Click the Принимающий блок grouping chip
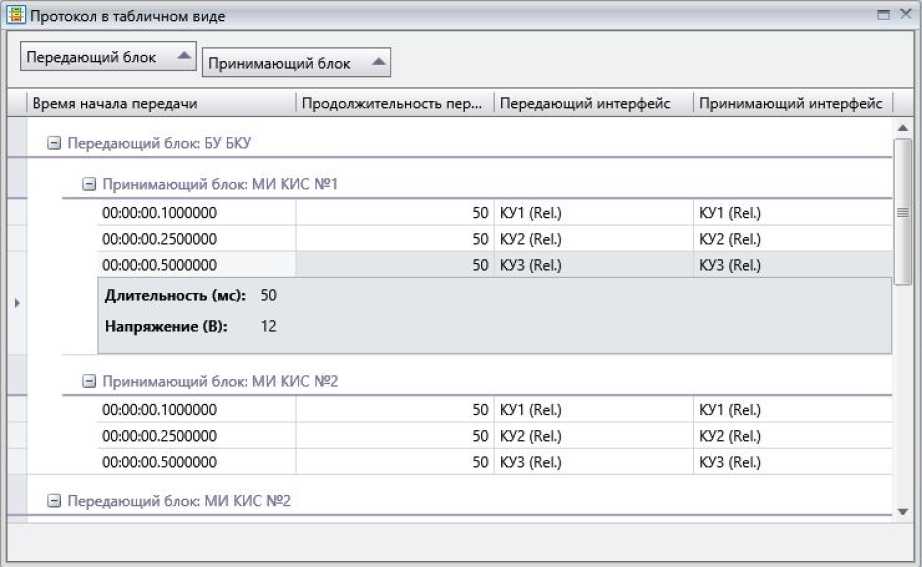 [296, 63]
